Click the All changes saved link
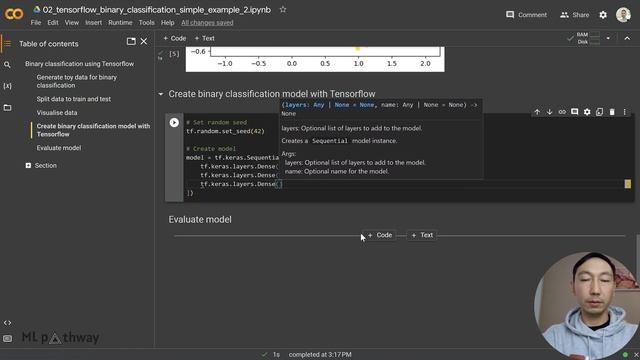The width and height of the screenshot is (640, 360). (207, 22)
